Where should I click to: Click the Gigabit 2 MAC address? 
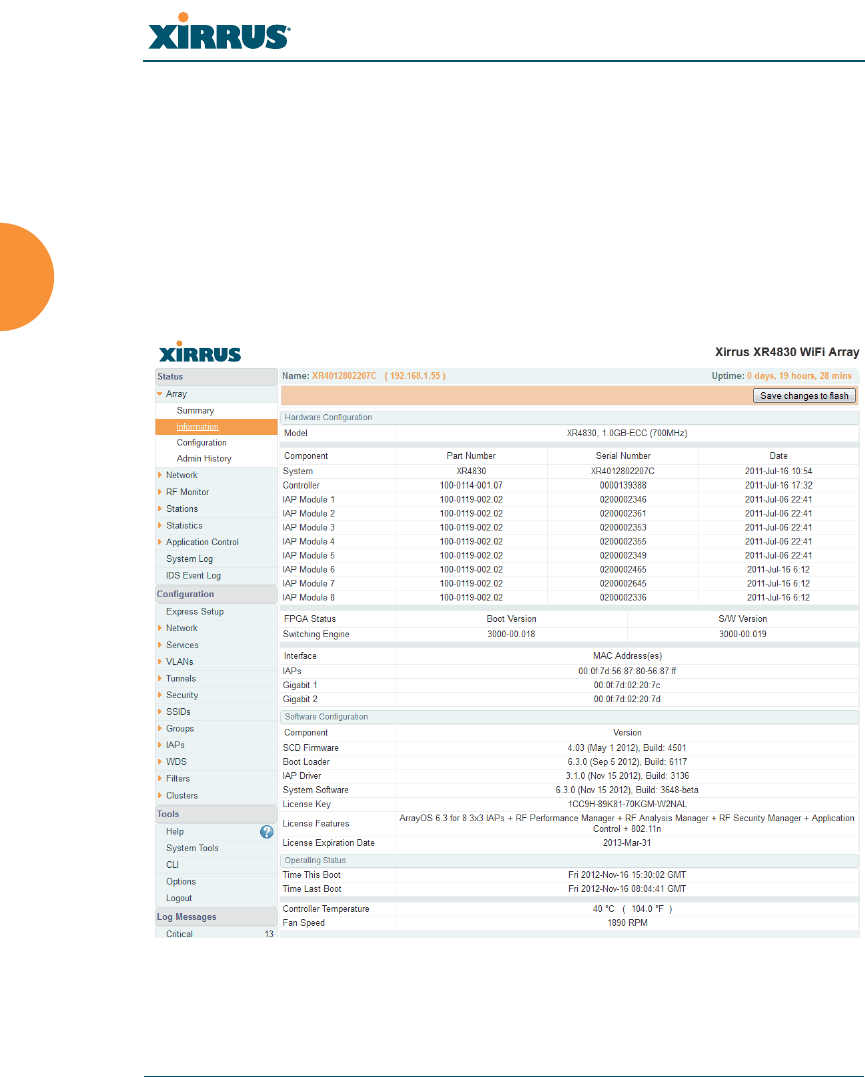(x=627, y=699)
